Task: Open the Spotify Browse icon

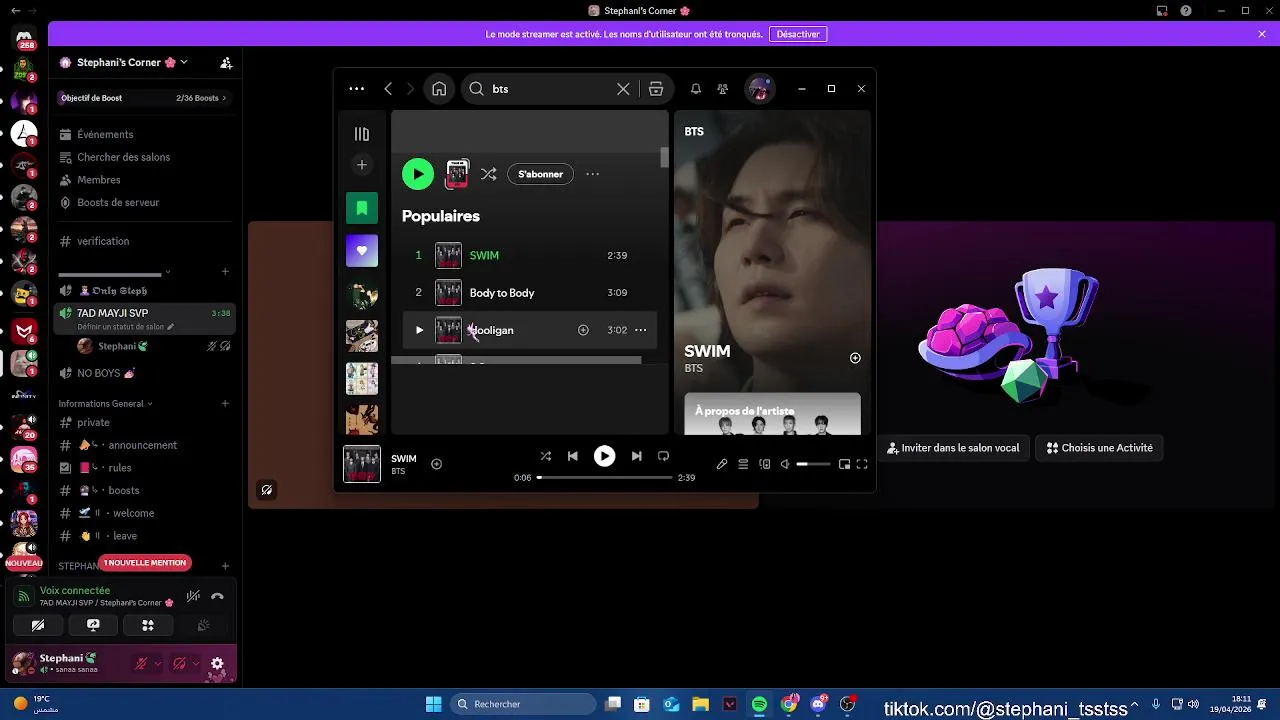Action: click(x=656, y=89)
